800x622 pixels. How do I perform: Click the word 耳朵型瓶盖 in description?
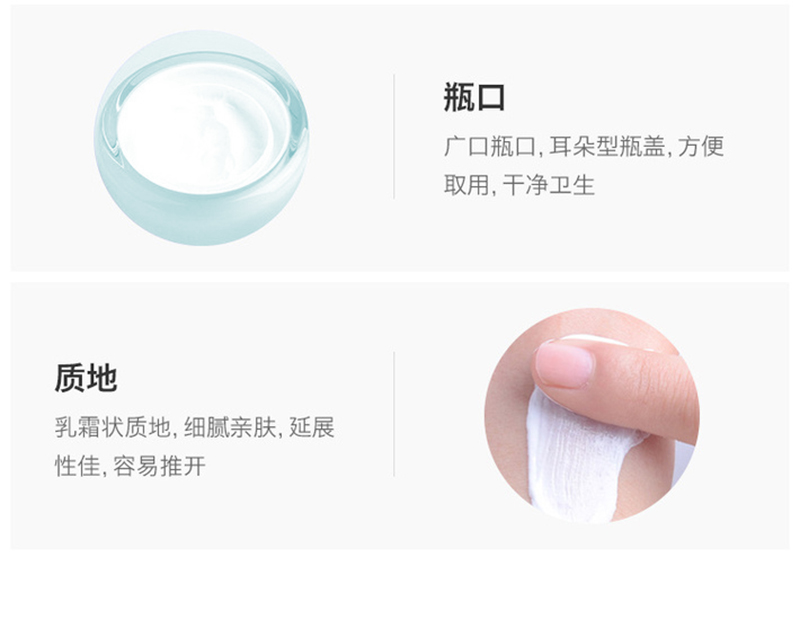[607, 146]
